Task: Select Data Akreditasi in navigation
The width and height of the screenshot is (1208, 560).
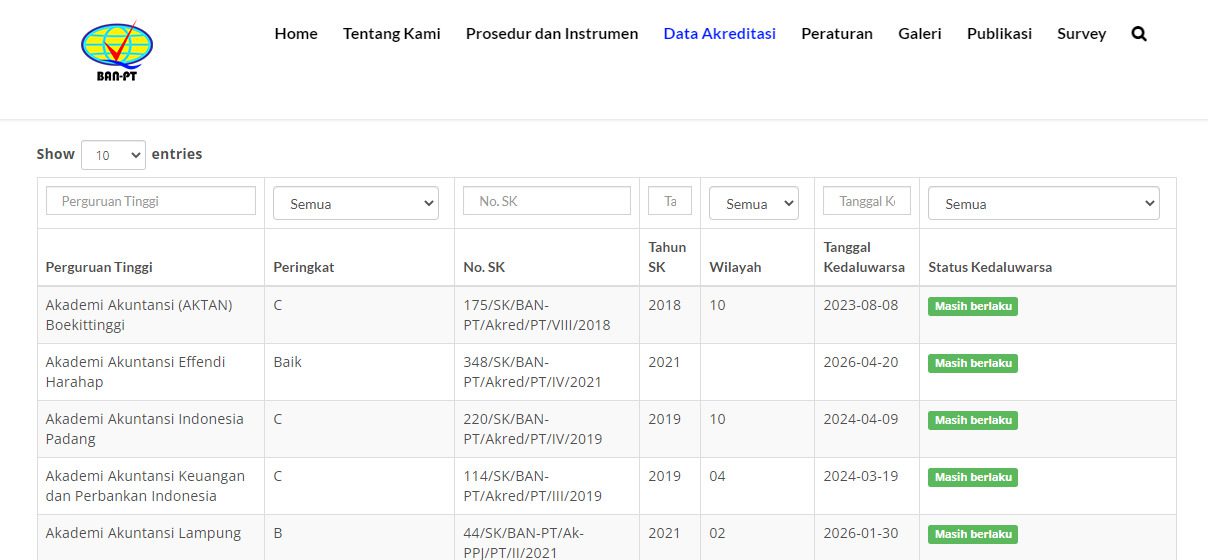Action: tap(719, 34)
